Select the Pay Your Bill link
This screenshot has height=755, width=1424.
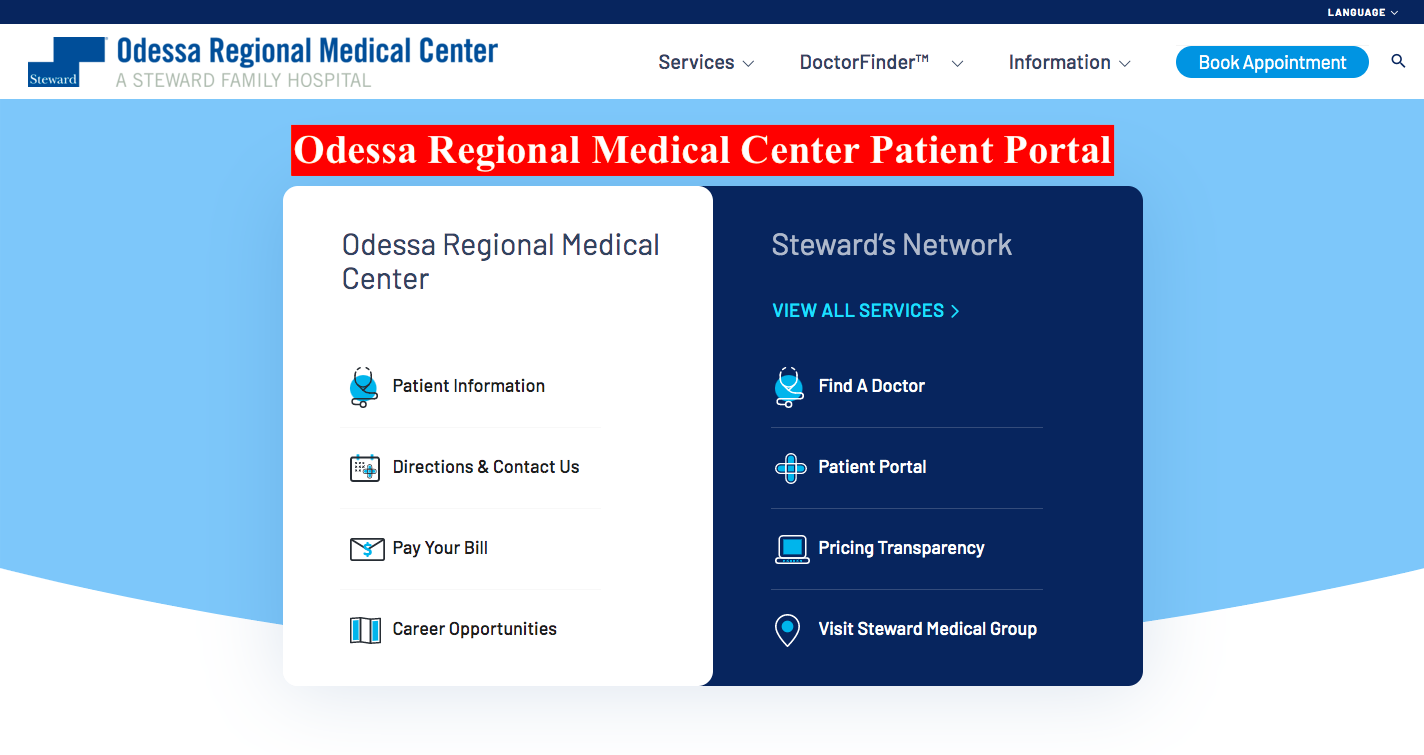click(440, 548)
